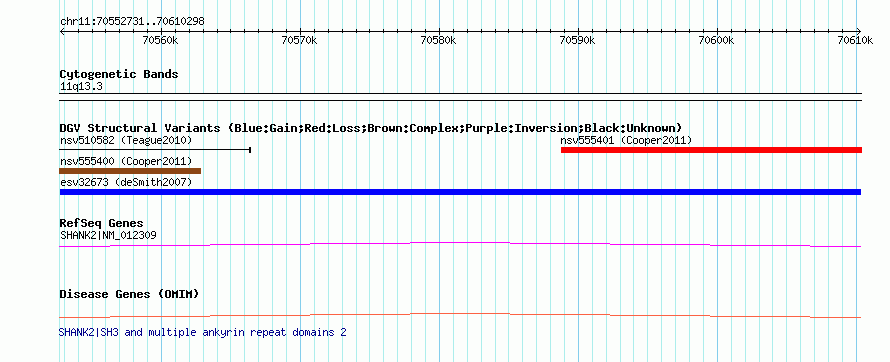Viewport: 890px width, 362px height.
Task: Click the Cytogenetic Bands track heading
Action: (x=119, y=74)
